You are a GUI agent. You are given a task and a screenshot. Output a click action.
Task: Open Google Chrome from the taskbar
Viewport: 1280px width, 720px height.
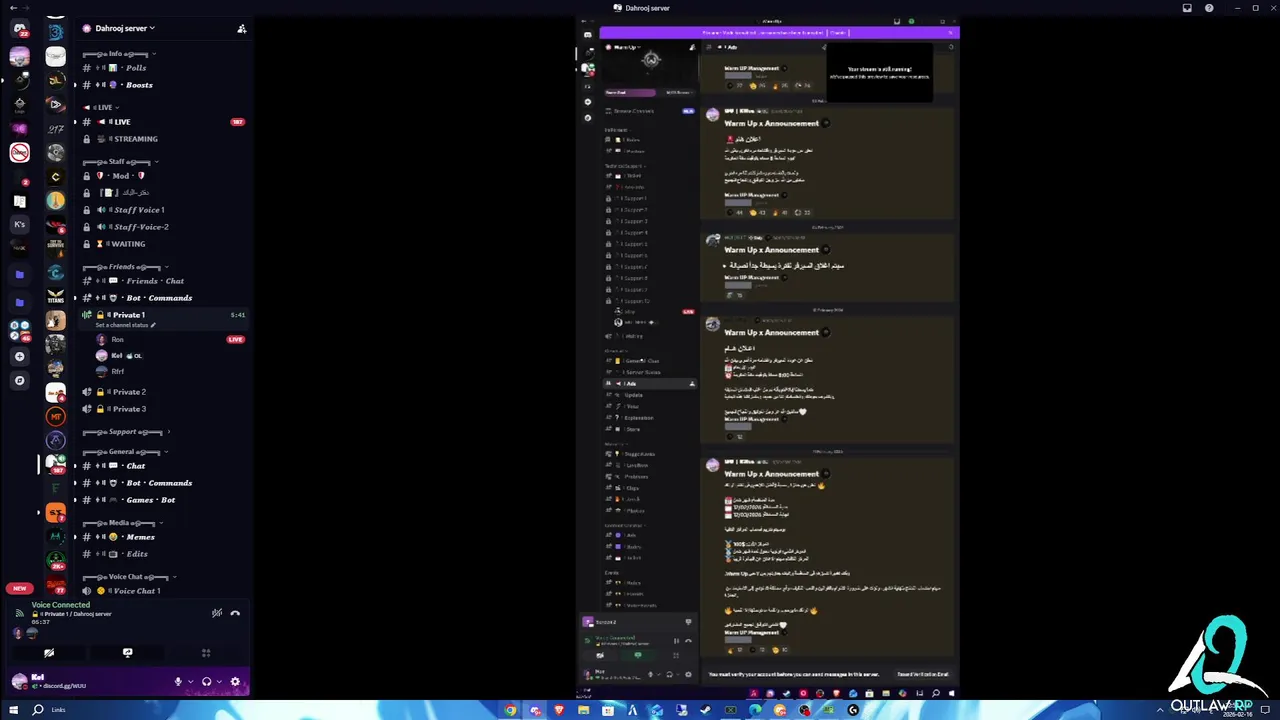tap(510, 710)
